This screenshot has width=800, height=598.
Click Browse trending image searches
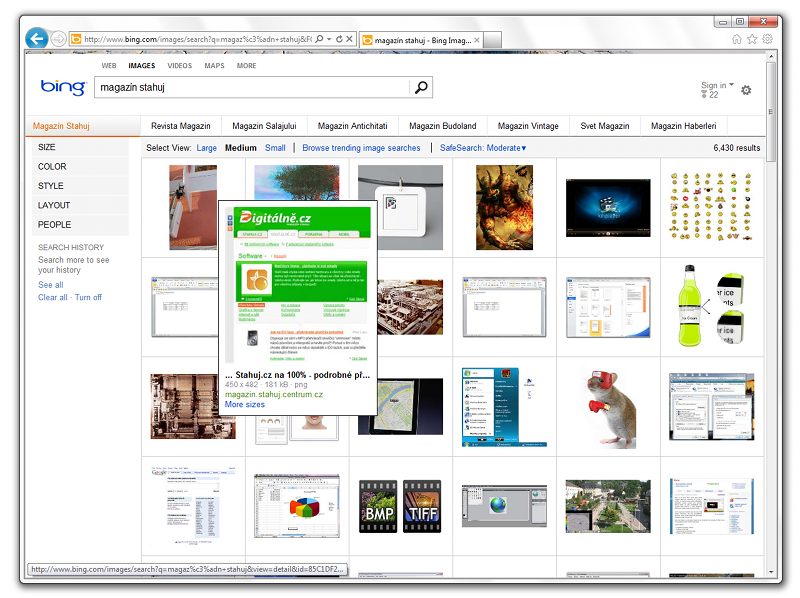click(x=361, y=148)
